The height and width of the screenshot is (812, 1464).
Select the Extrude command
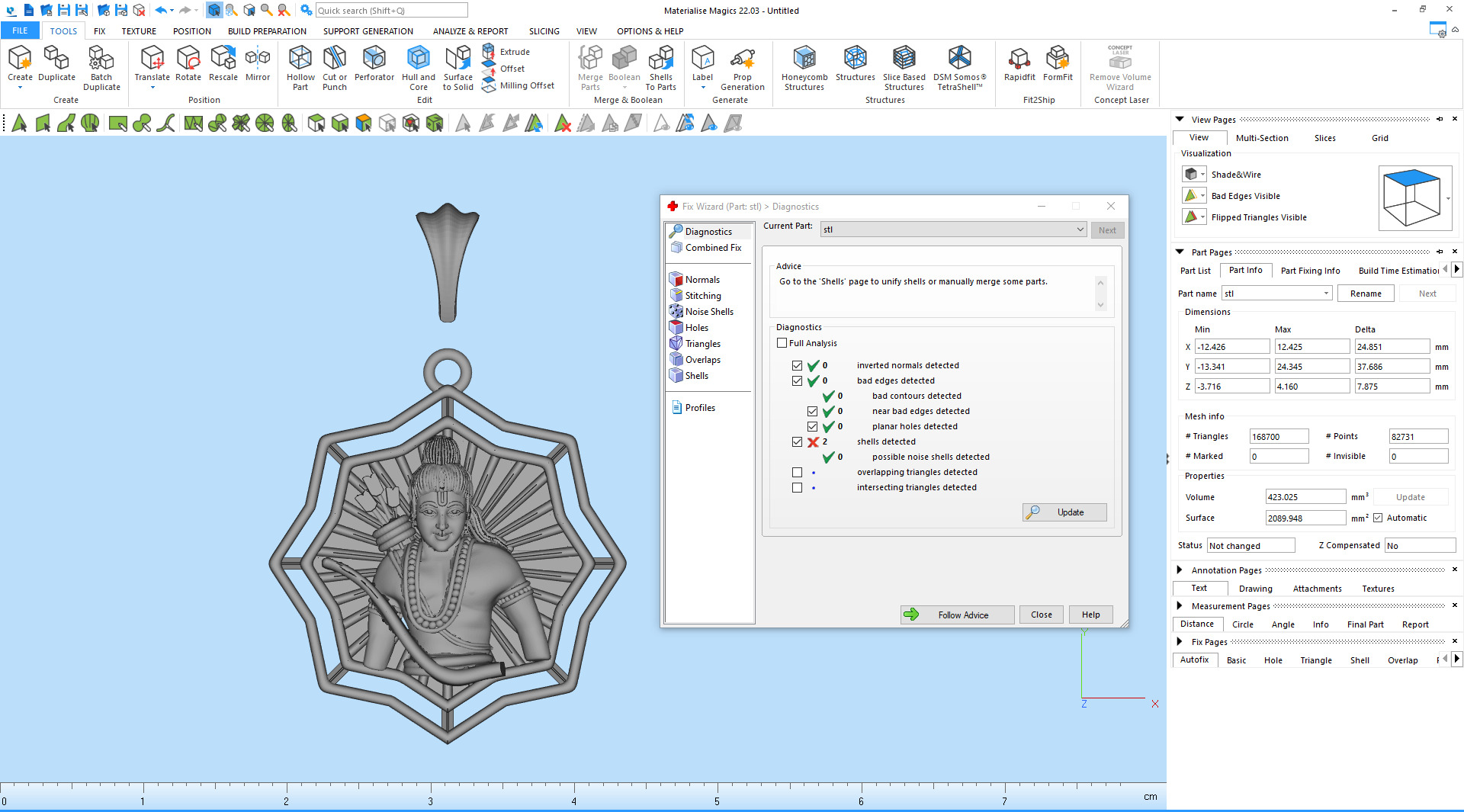506,52
